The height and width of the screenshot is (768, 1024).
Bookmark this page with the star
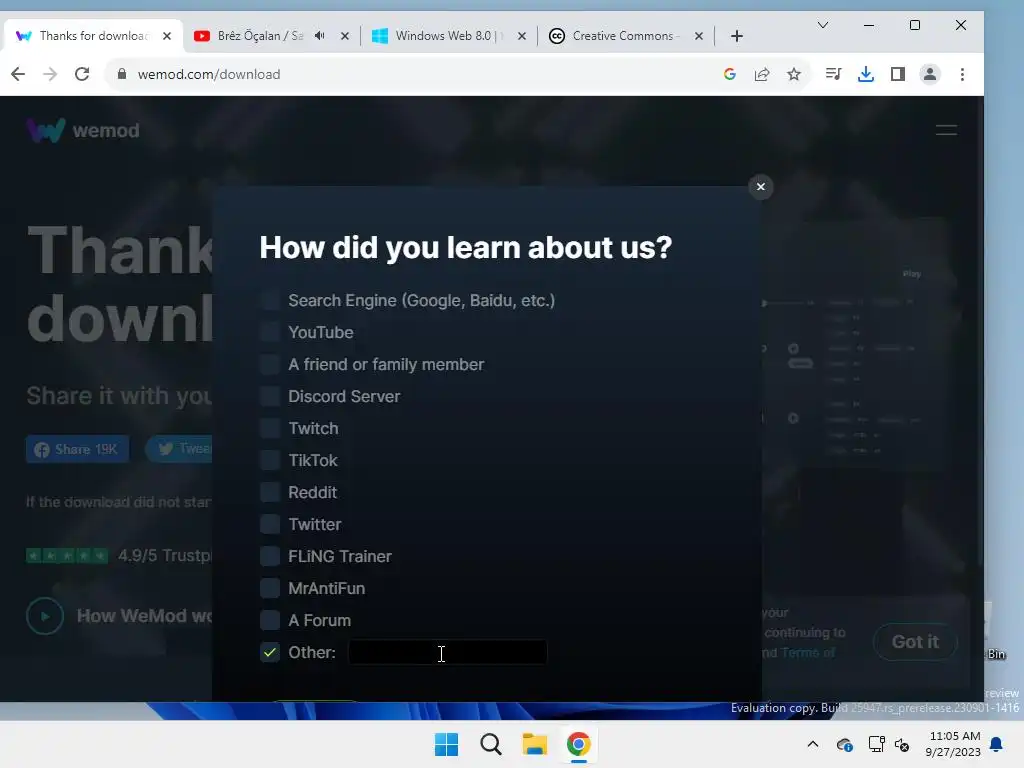(x=793, y=74)
